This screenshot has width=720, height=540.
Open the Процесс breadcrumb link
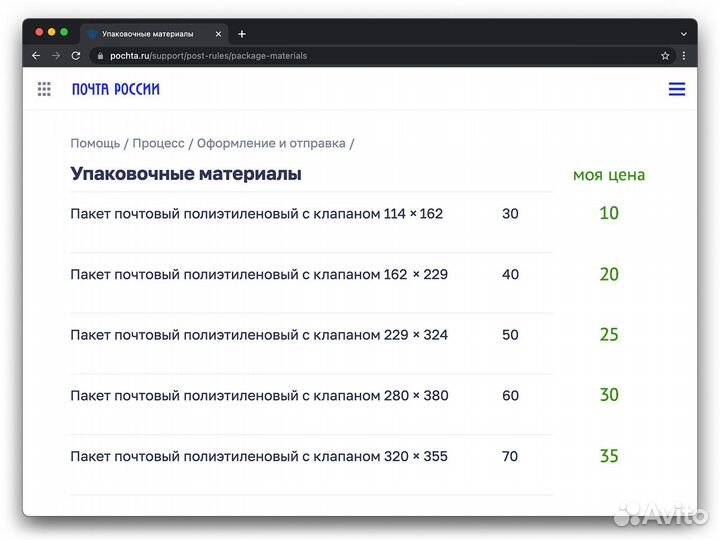tap(158, 143)
